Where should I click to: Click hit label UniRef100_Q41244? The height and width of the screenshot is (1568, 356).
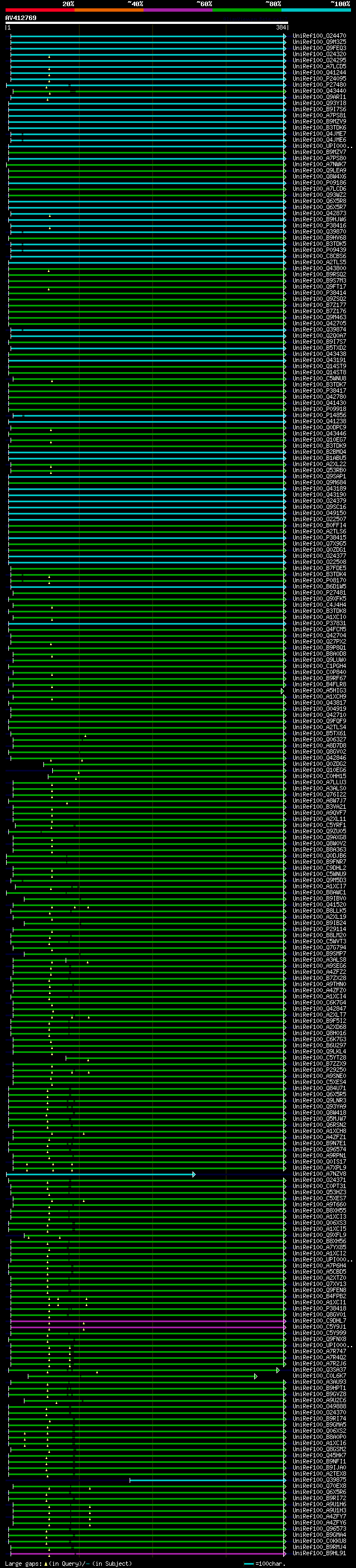click(x=319, y=72)
